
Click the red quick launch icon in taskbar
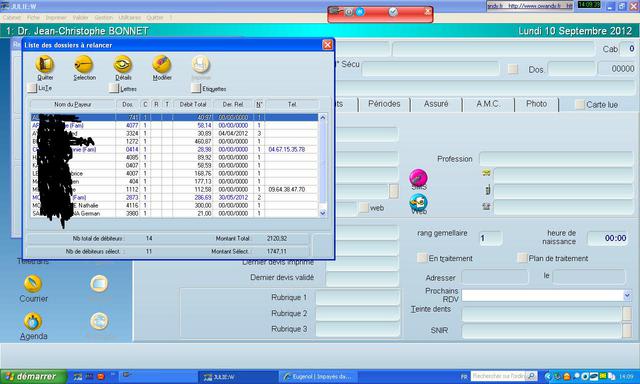(100, 376)
